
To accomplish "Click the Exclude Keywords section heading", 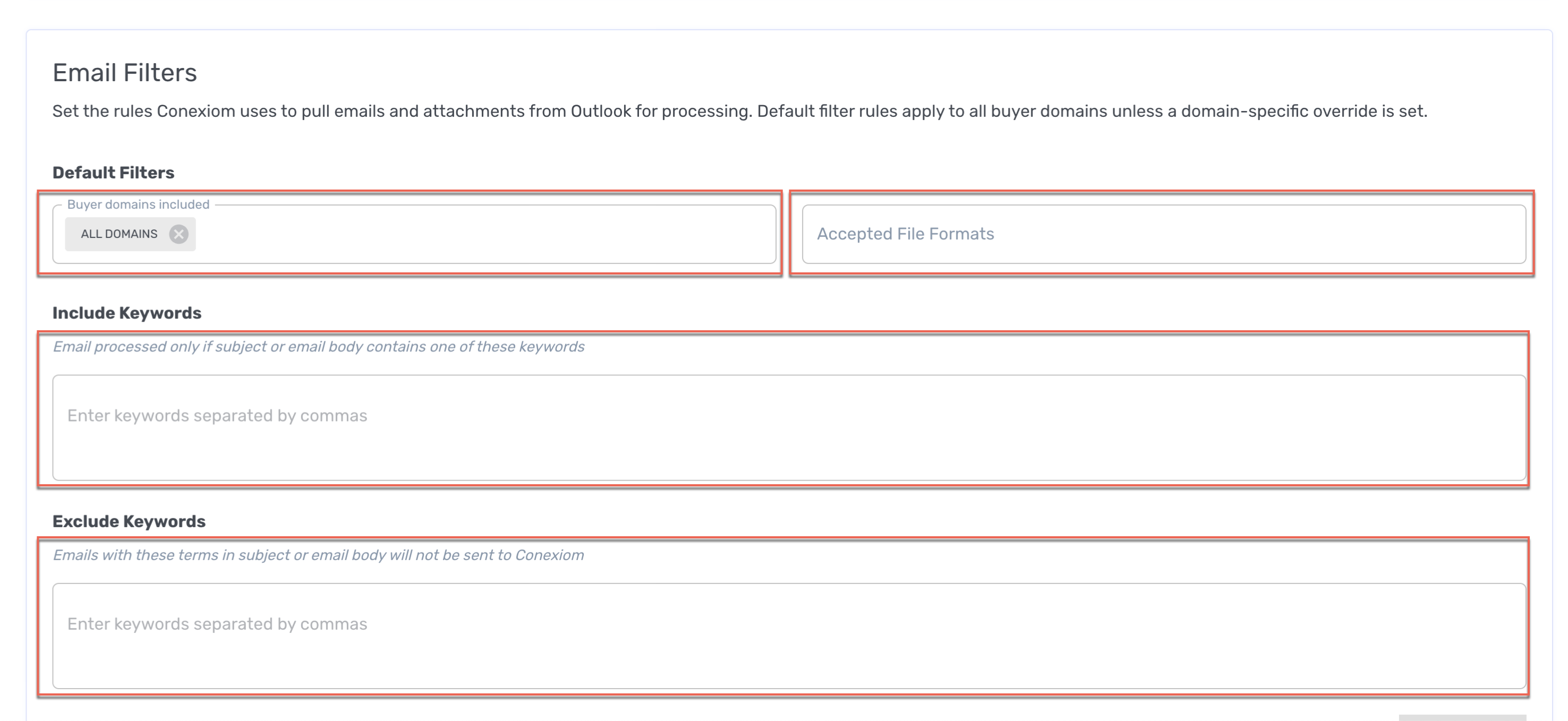I will [x=129, y=521].
